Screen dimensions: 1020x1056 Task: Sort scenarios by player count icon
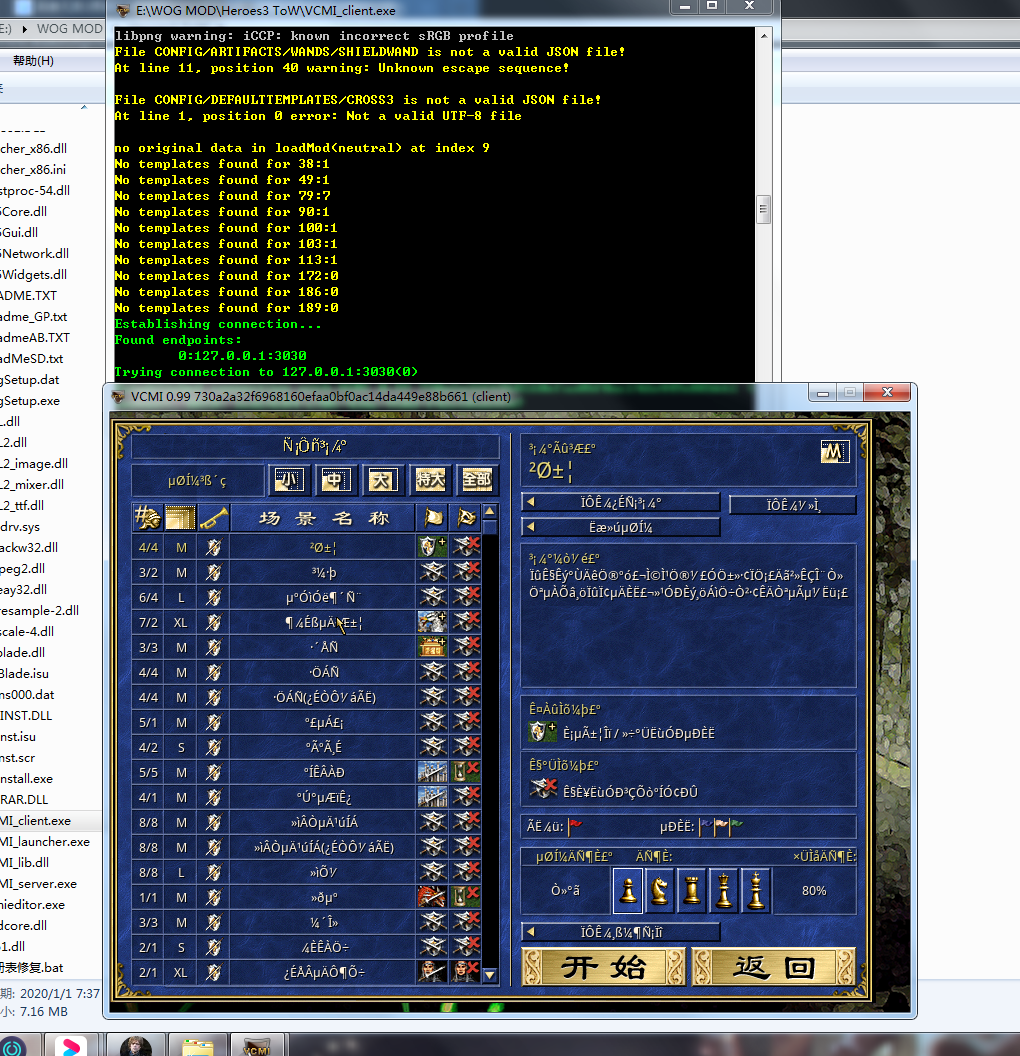[147, 518]
